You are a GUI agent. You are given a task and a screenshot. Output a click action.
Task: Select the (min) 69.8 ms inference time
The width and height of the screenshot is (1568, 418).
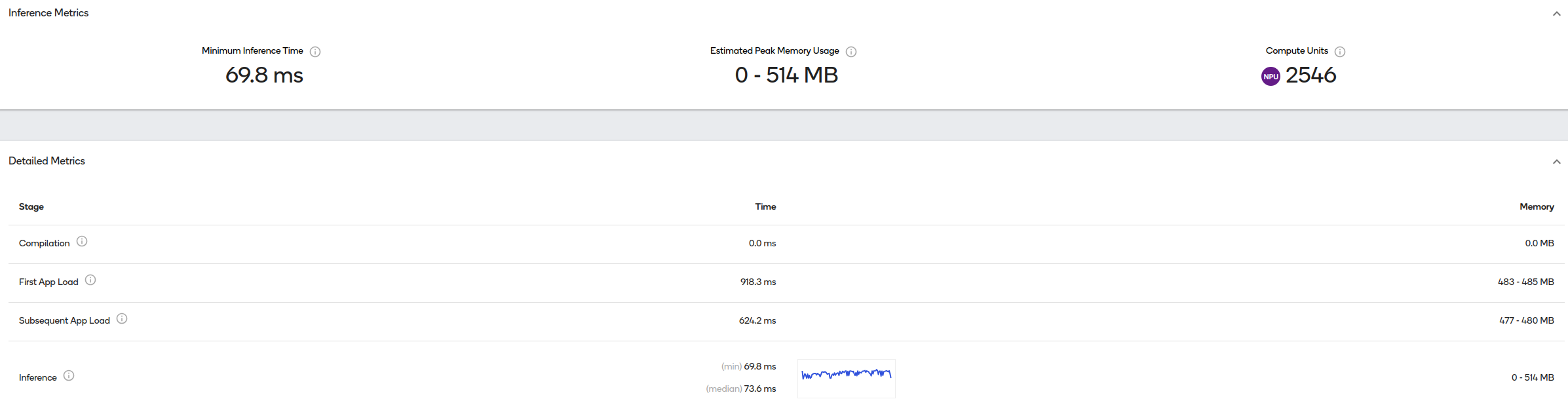pos(748,366)
